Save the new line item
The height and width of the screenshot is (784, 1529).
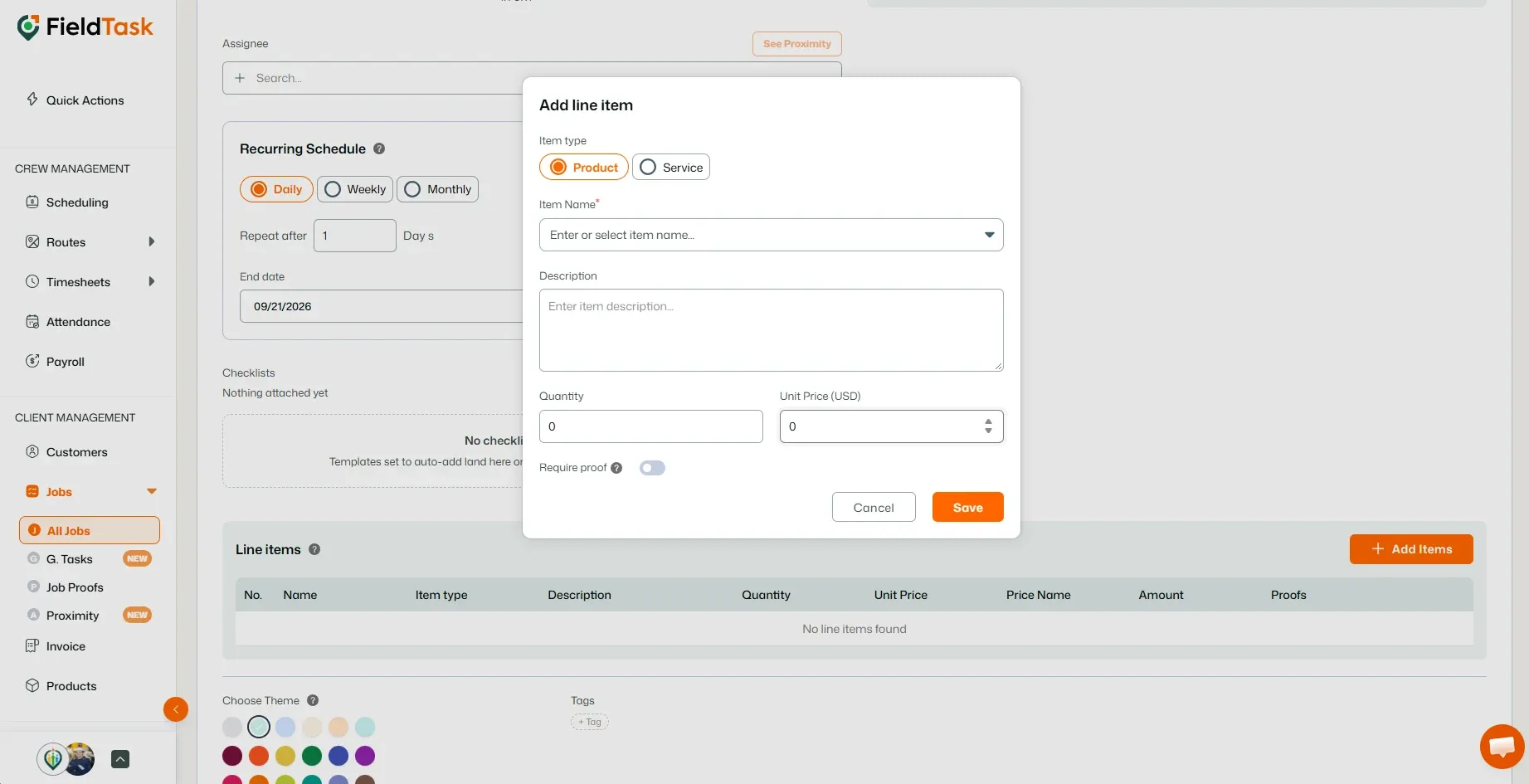[x=968, y=507]
